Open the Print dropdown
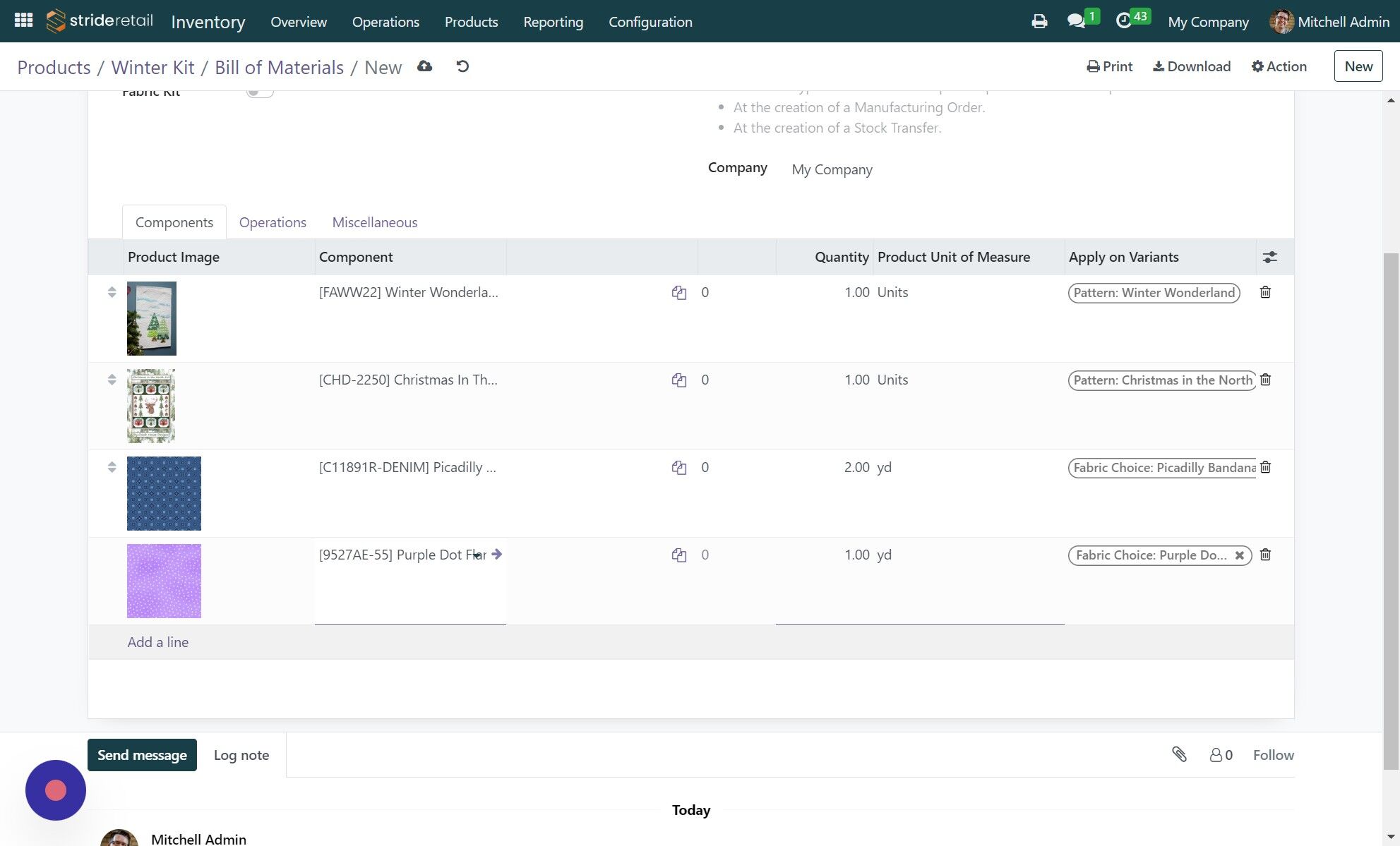Screen dimensions: 1400x846 point(1109,66)
